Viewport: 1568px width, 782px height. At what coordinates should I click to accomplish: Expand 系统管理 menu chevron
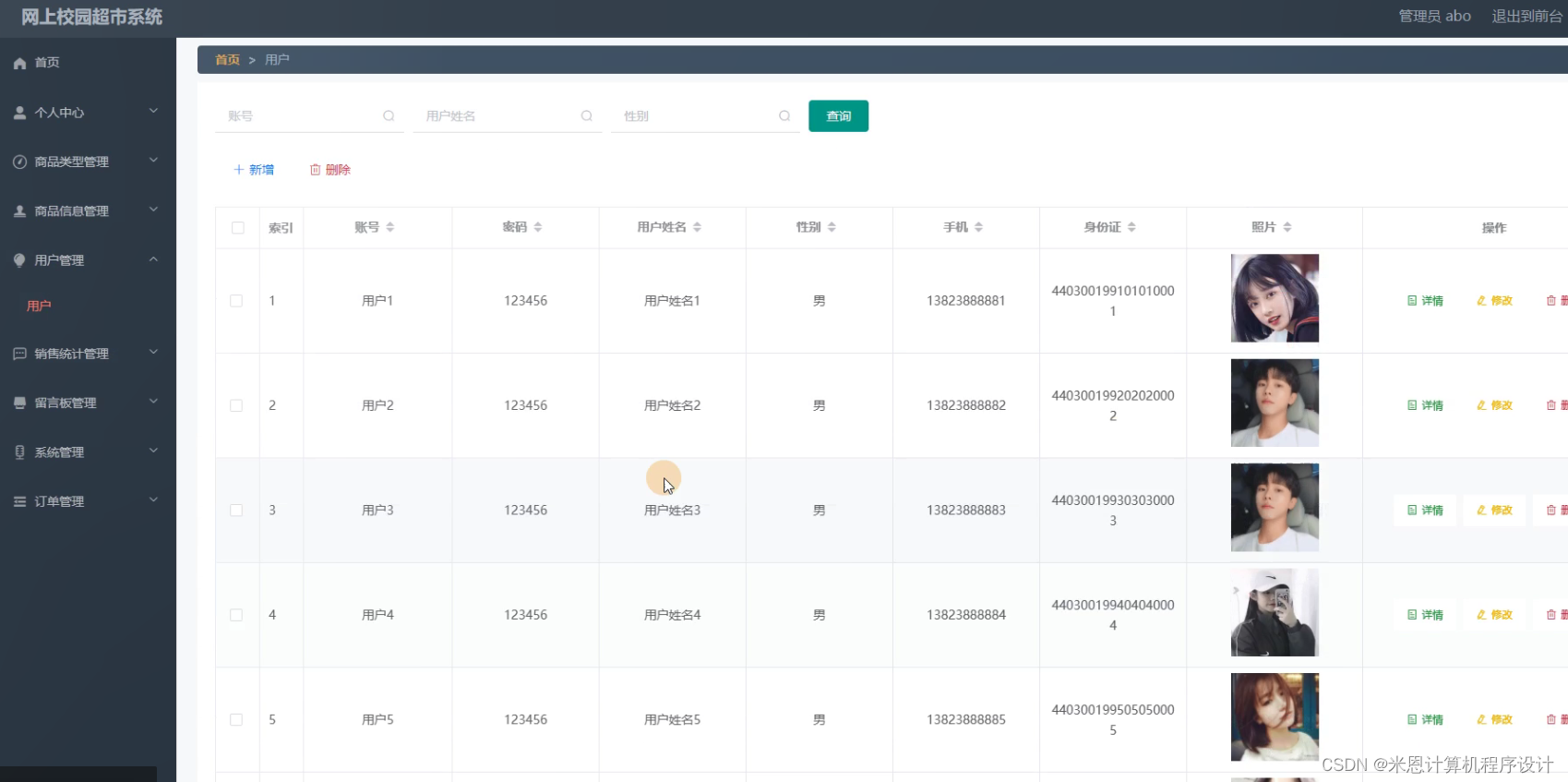154,451
